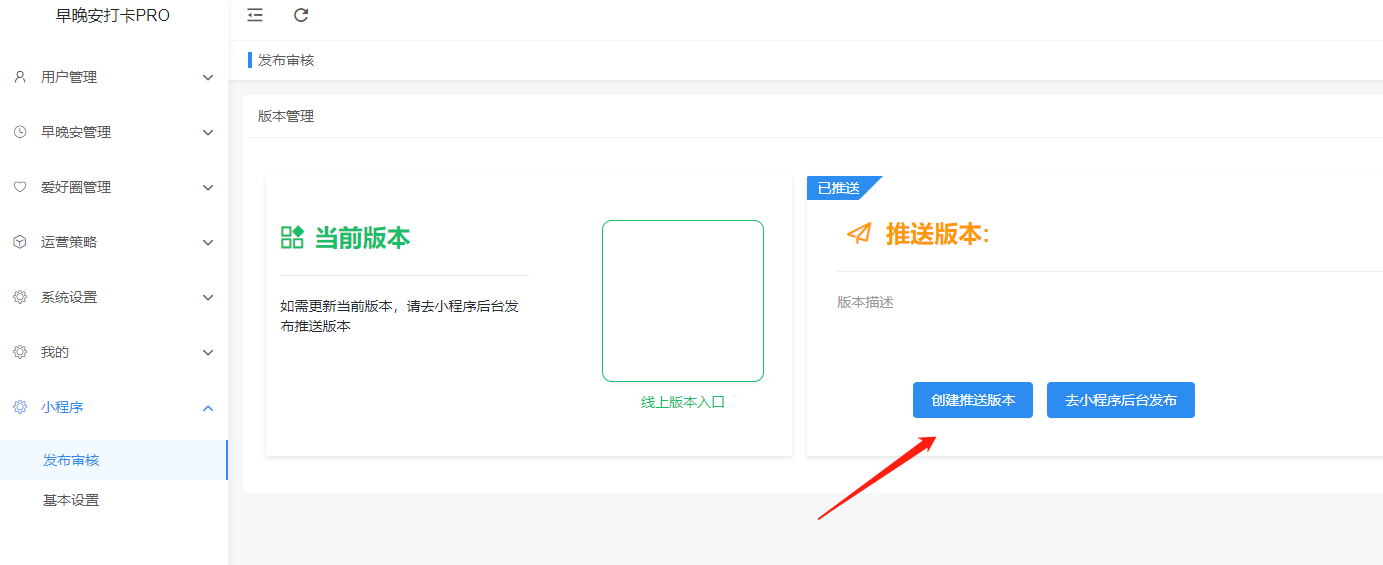Click the 当前版本 heading text
The image size is (1383, 565).
coord(362,238)
